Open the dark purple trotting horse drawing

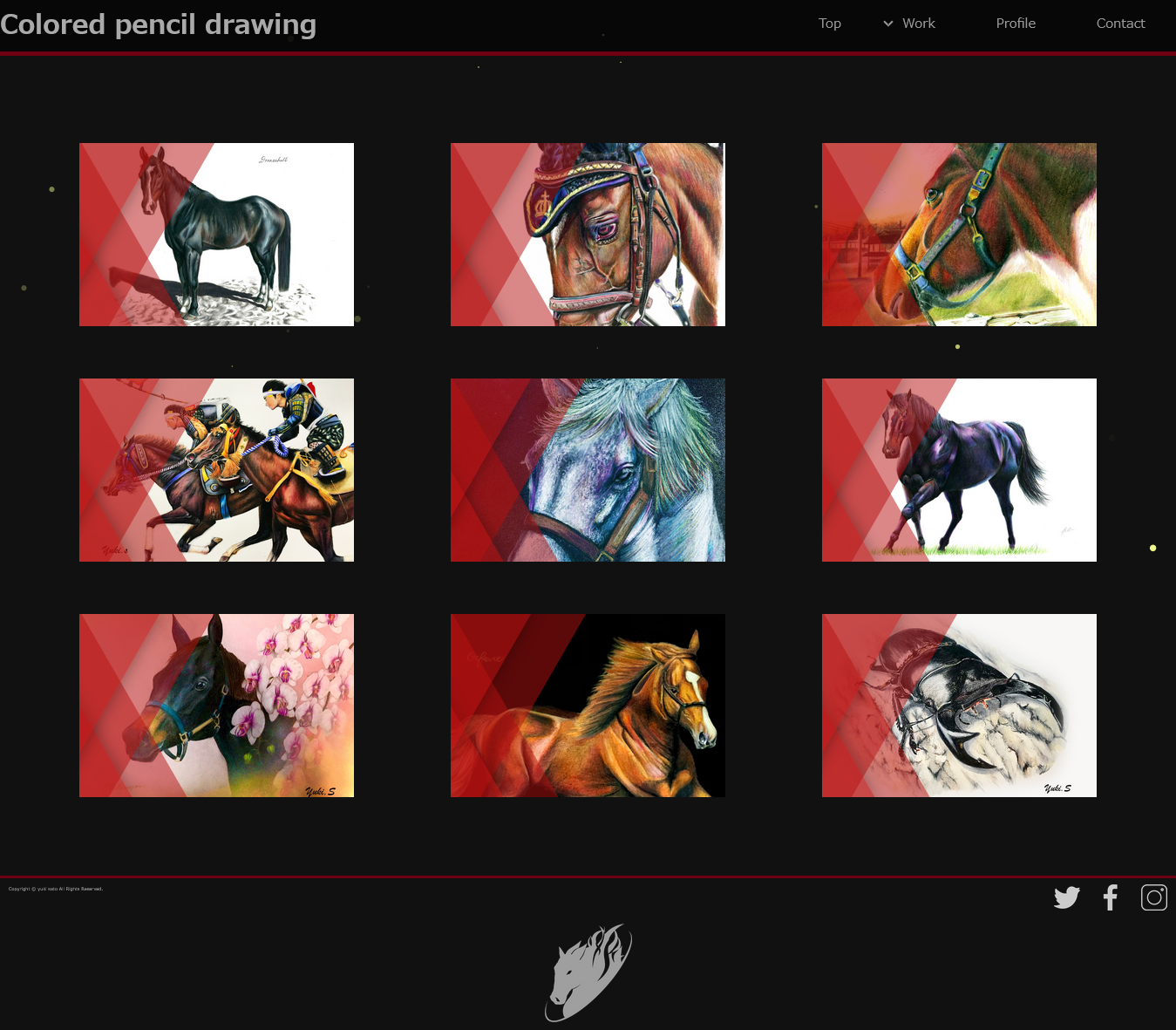pos(959,470)
